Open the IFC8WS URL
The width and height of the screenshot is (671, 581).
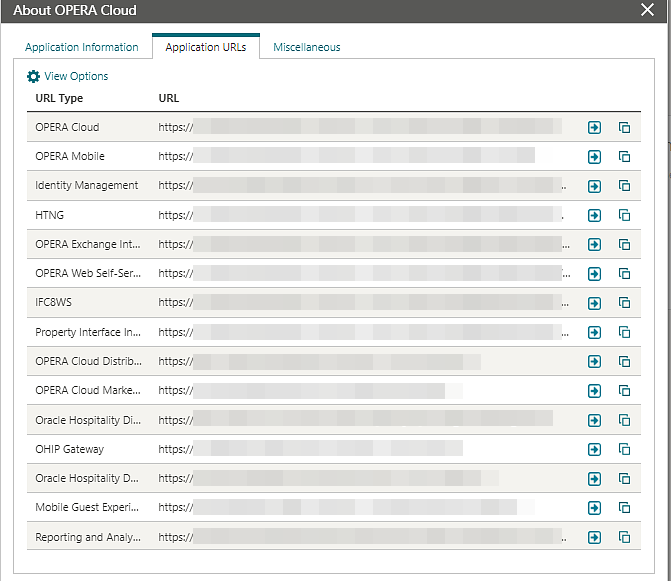tap(594, 303)
